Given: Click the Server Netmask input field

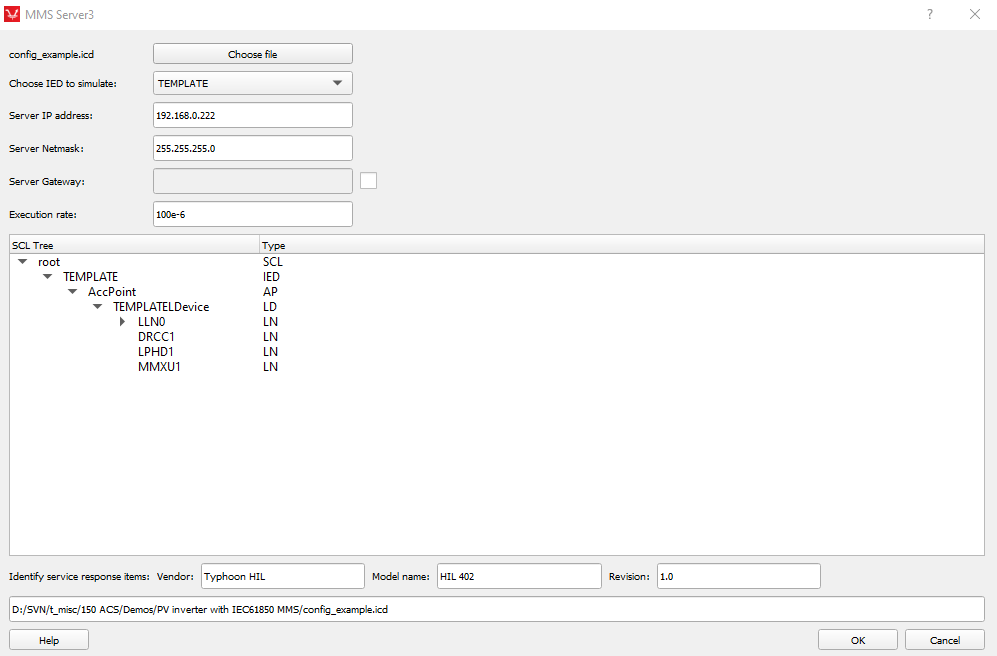Looking at the screenshot, I should click(252, 148).
